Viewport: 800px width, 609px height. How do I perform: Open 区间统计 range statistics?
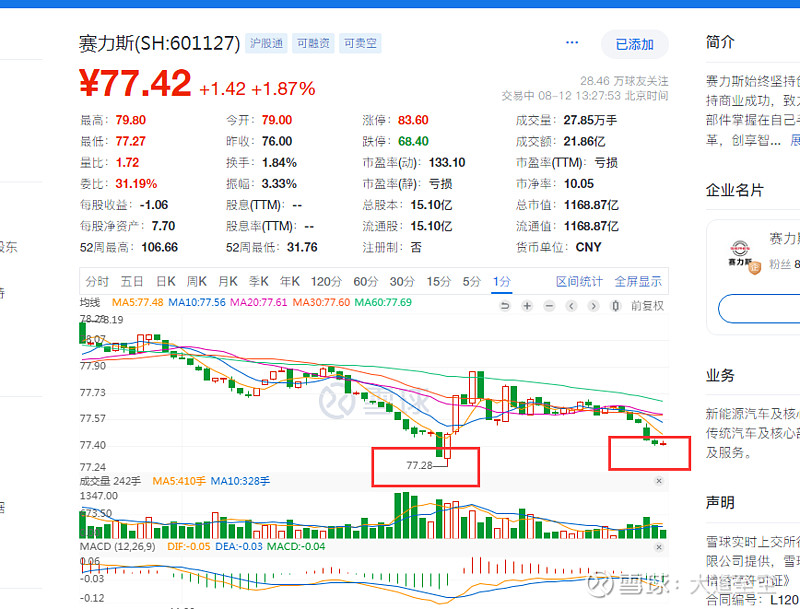click(579, 282)
